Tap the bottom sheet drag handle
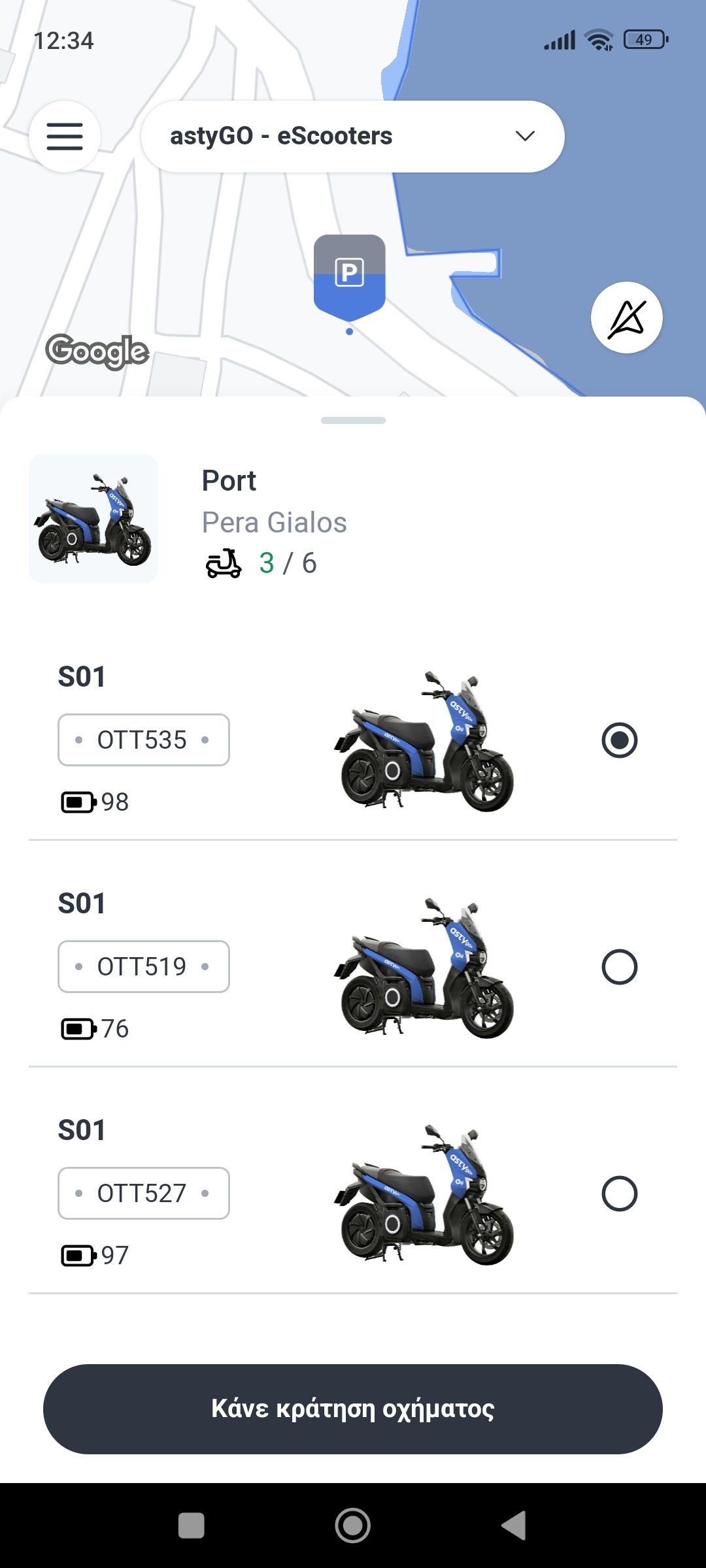Viewport: 706px width, 1568px height. click(353, 420)
